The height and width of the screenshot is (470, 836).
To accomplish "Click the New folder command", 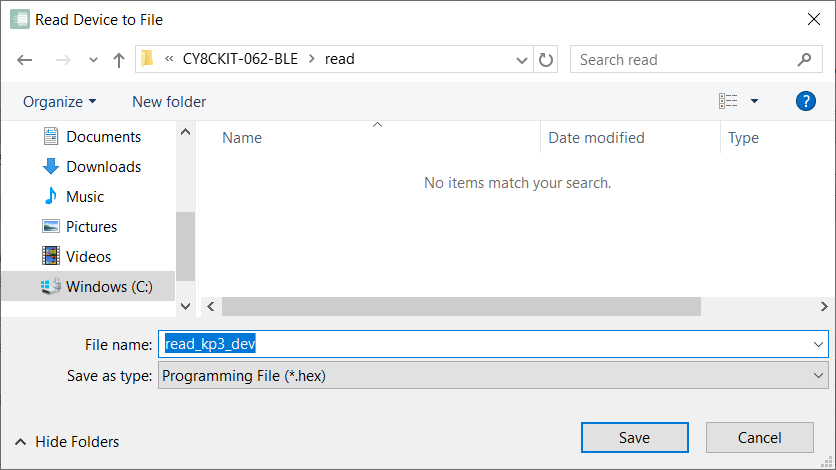I will (169, 101).
